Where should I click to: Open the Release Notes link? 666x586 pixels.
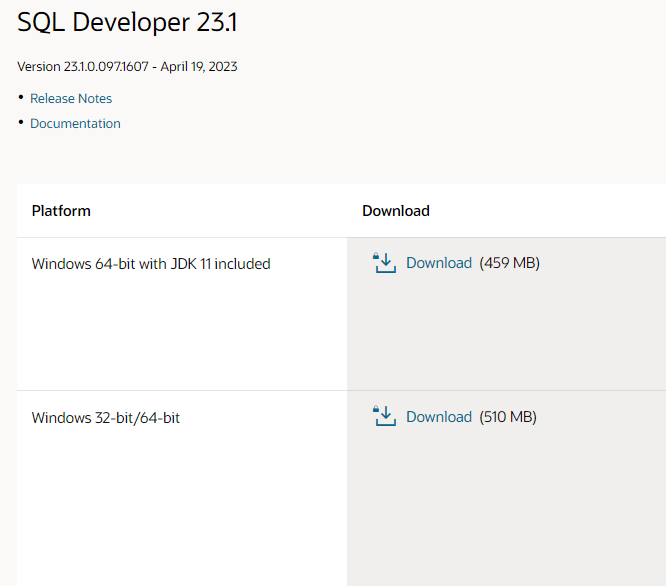(71, 99)
